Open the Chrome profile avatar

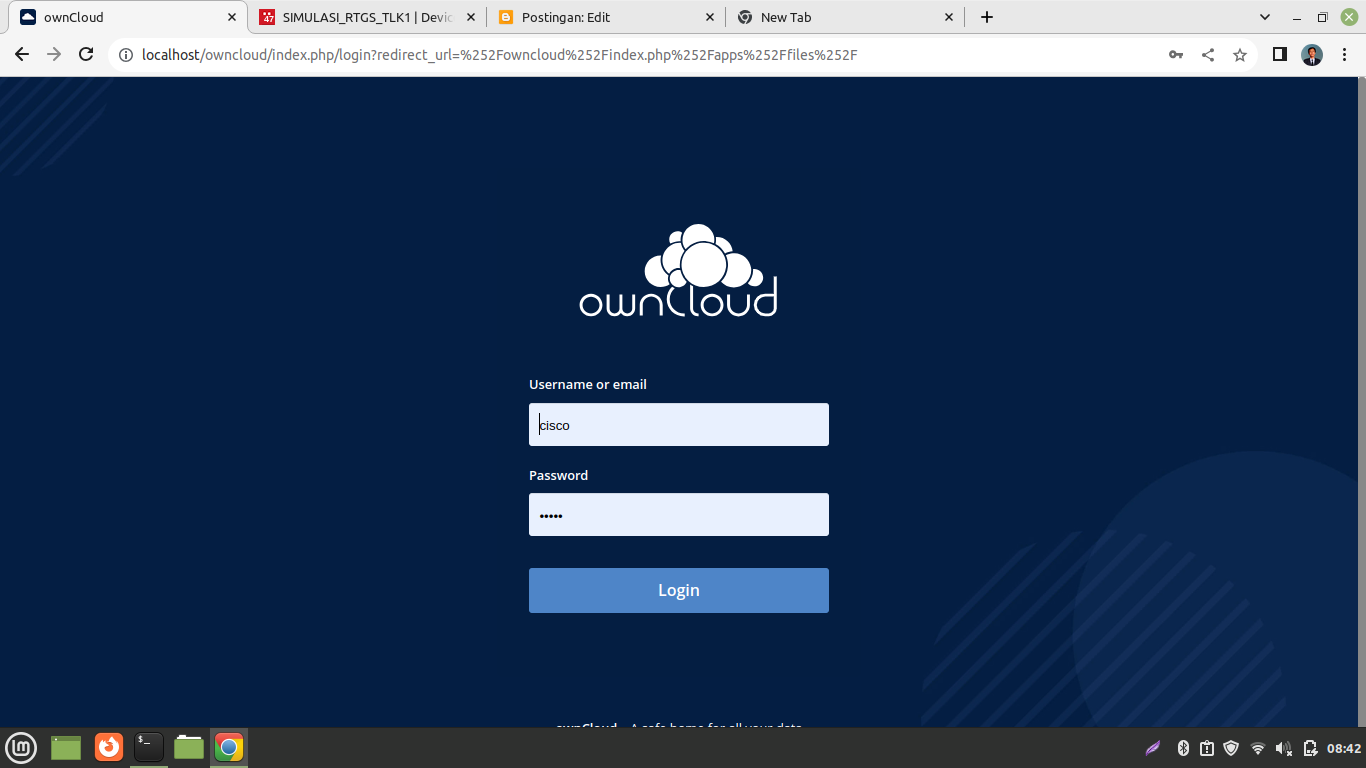(x=1312, y=55)
